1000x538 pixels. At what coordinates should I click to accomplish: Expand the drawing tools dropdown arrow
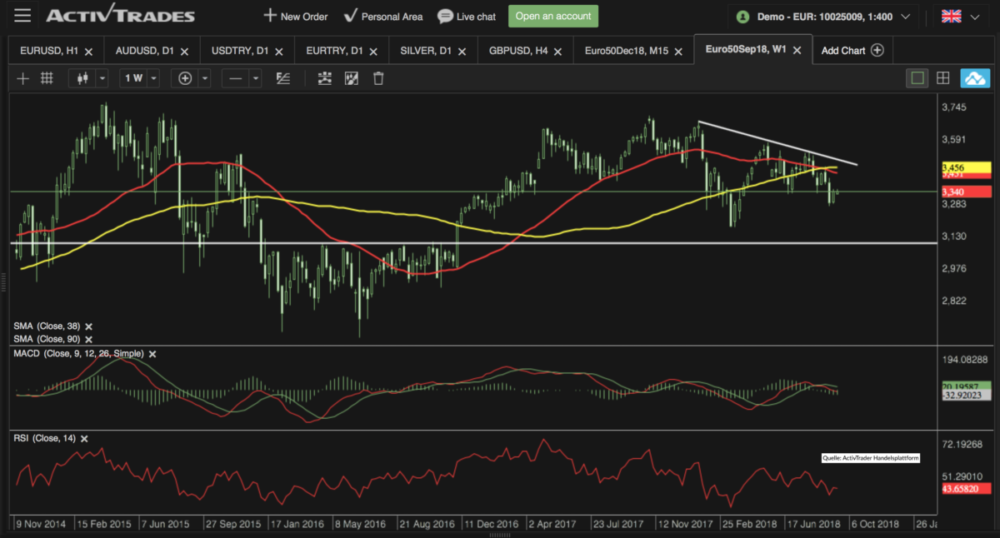(256, 78)
